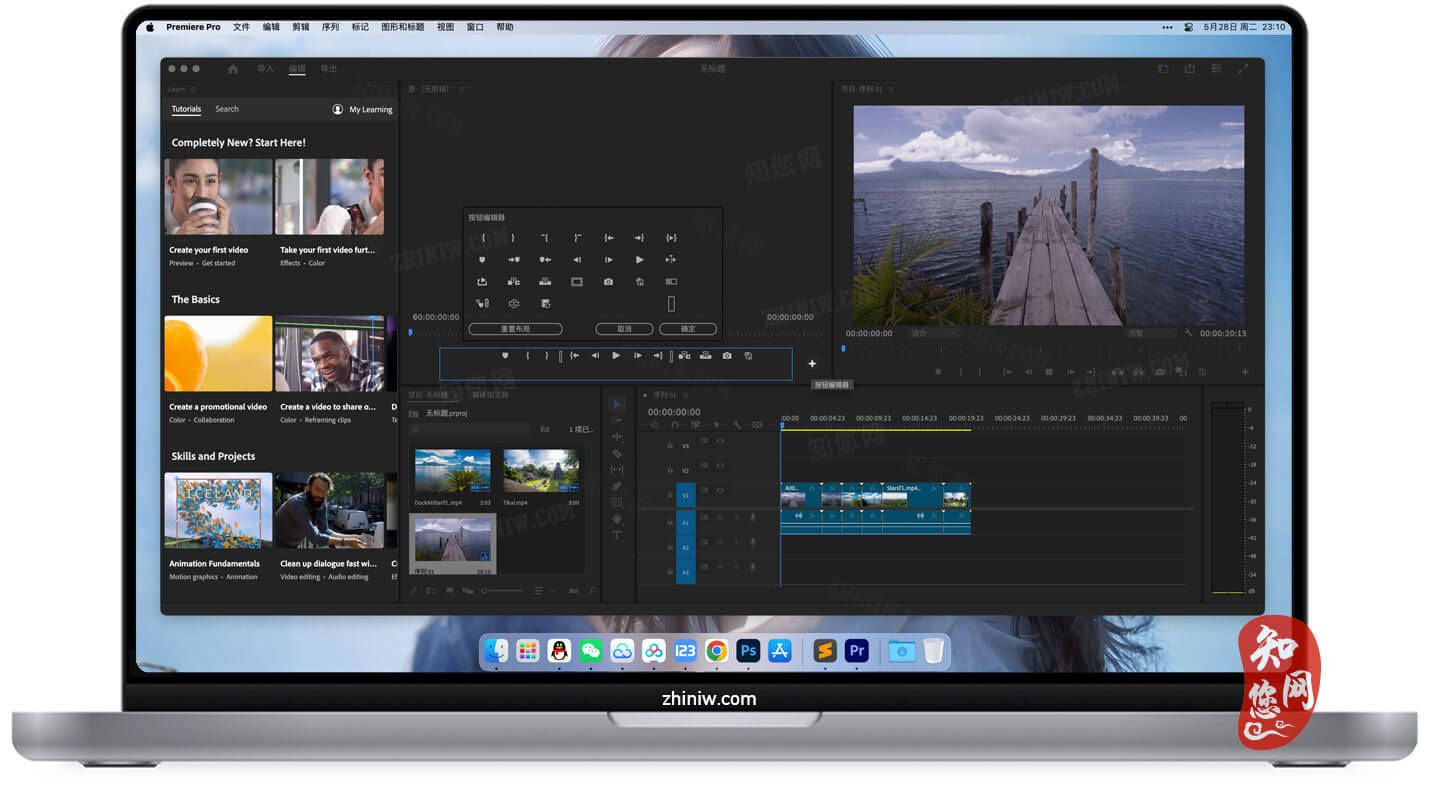1429x797 pixels.
Task: Open Program monitor settings wrench
Action: (1188, 333)
